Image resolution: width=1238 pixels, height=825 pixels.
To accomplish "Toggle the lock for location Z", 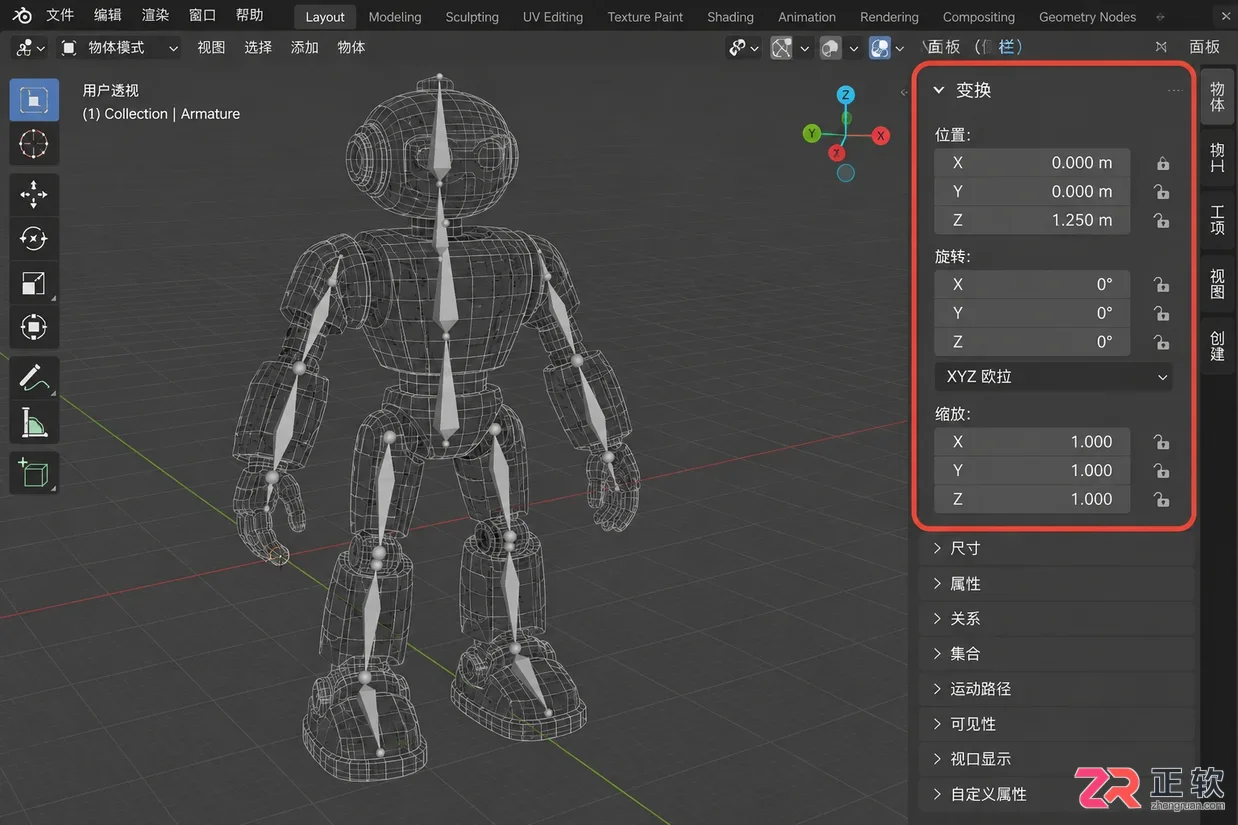I will [1162, 221].
